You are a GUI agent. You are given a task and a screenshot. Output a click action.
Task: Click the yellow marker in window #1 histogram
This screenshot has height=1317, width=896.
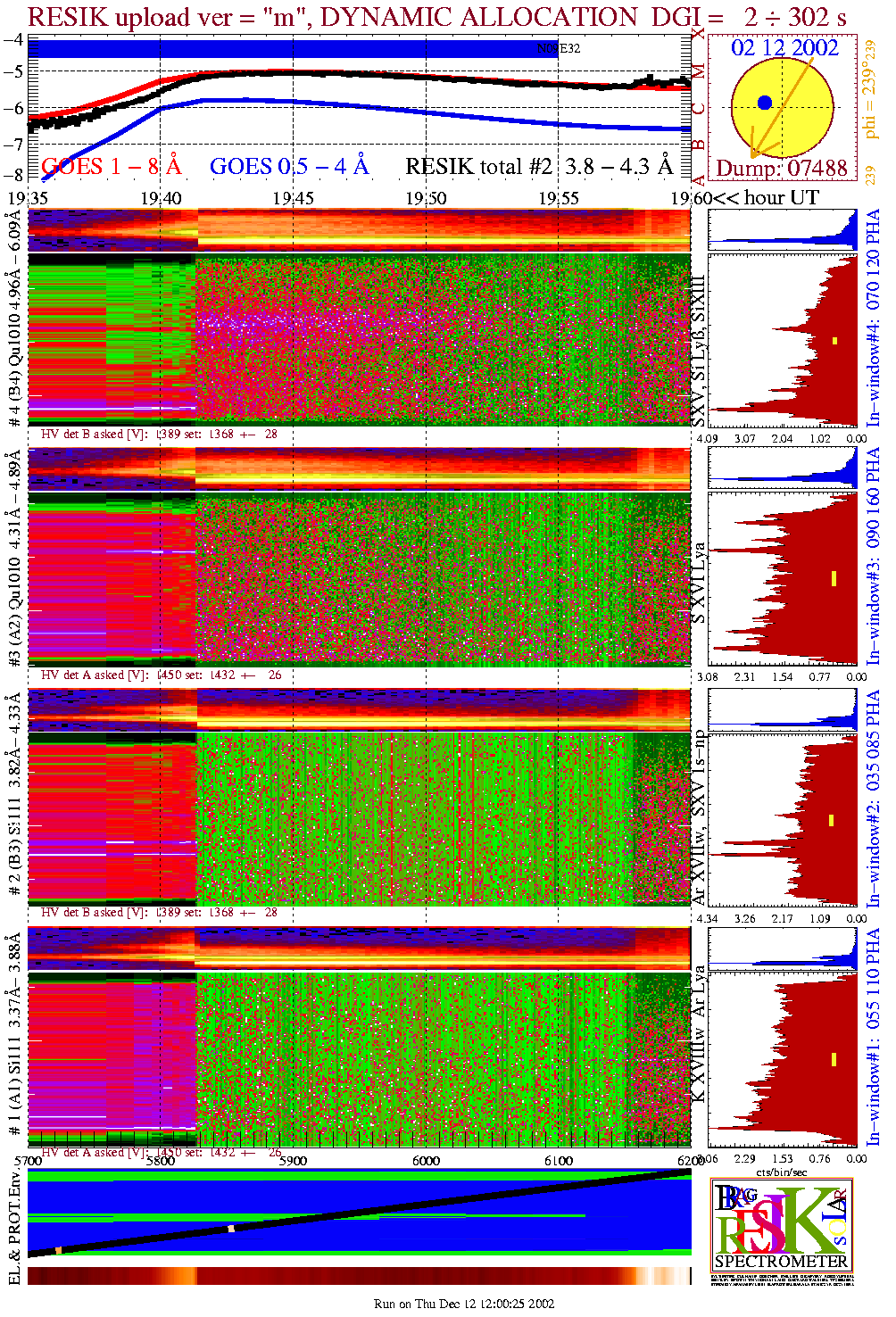click(834, 1059)
